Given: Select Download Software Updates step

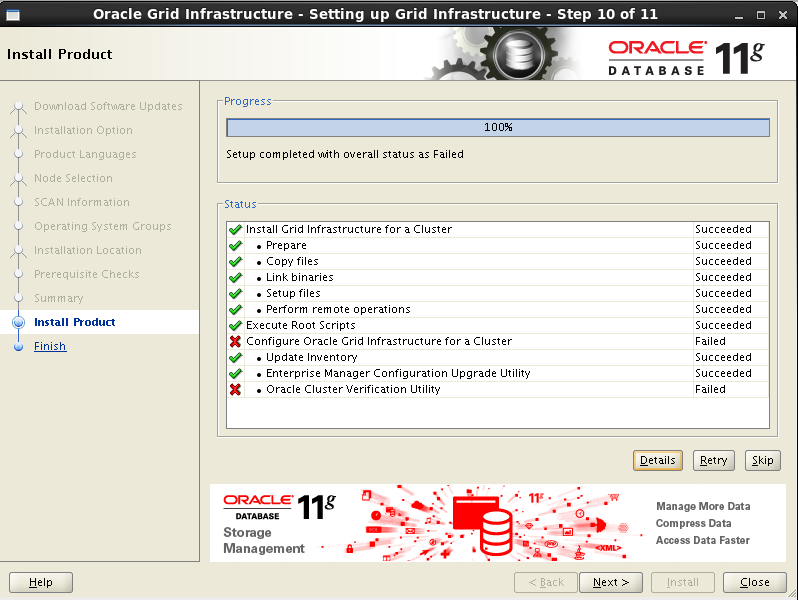Looking at the screenshot, I should click(x=108, y=106).
